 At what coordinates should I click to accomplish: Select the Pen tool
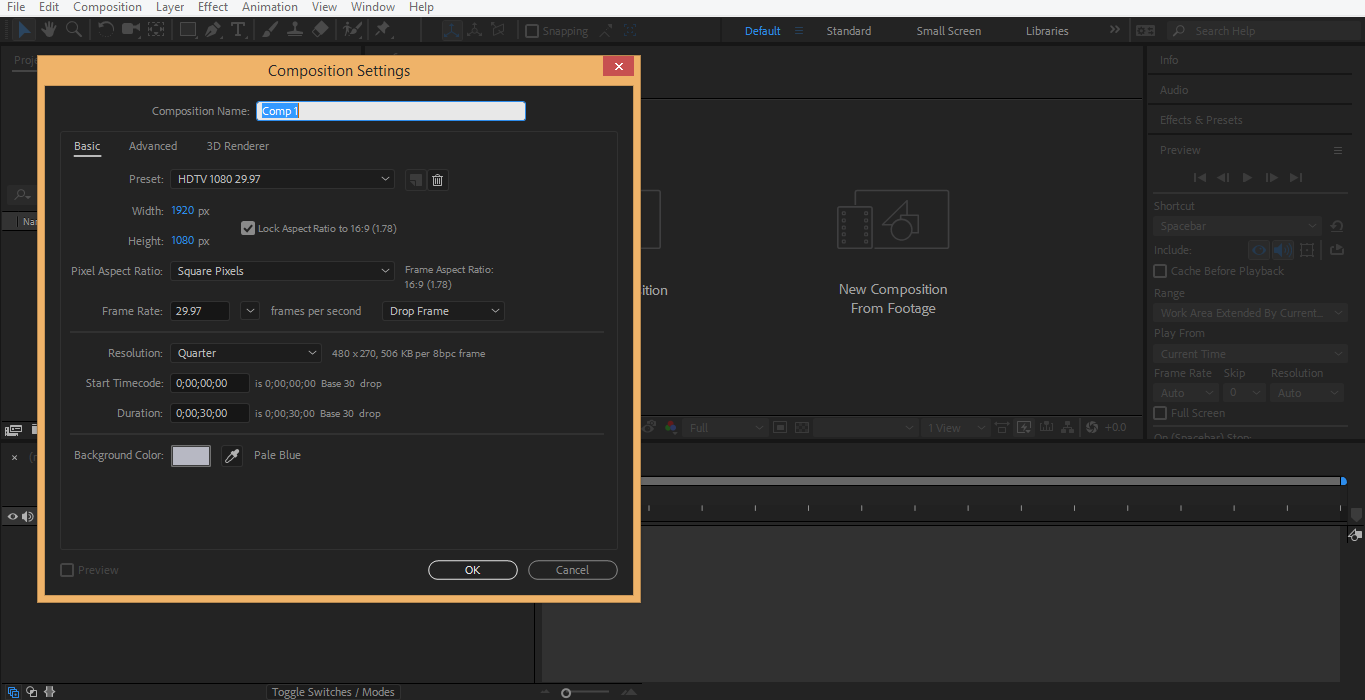coord(213,30)
